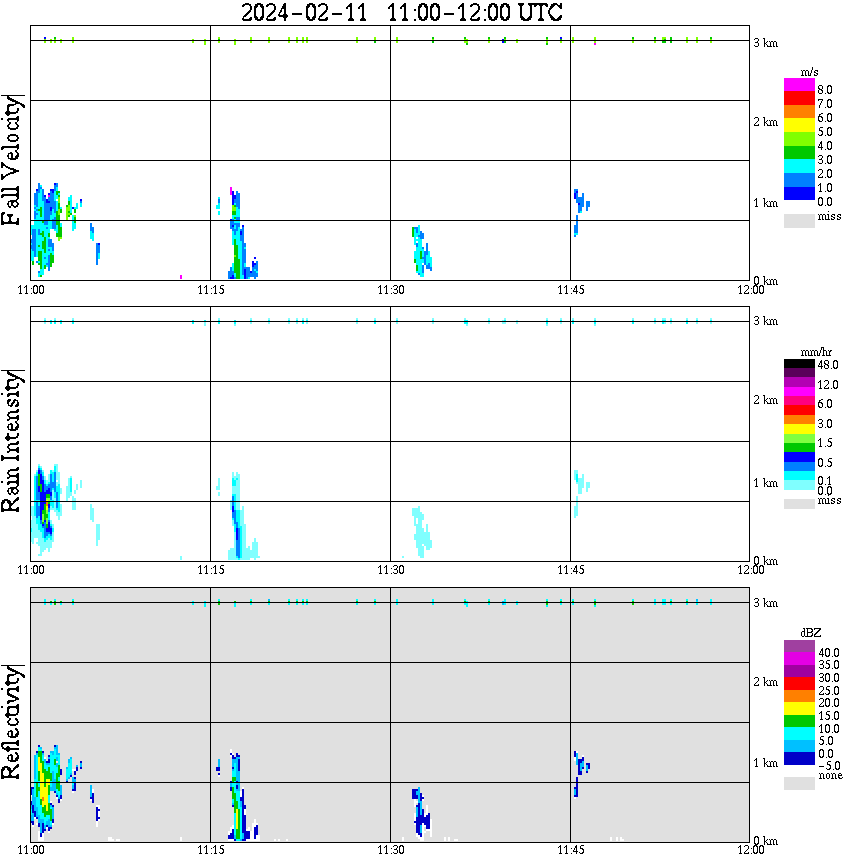Click the 11:00 tick under the Reflectivity plot
The height and width of the screenshot is (868, 850).
[31, 850]
